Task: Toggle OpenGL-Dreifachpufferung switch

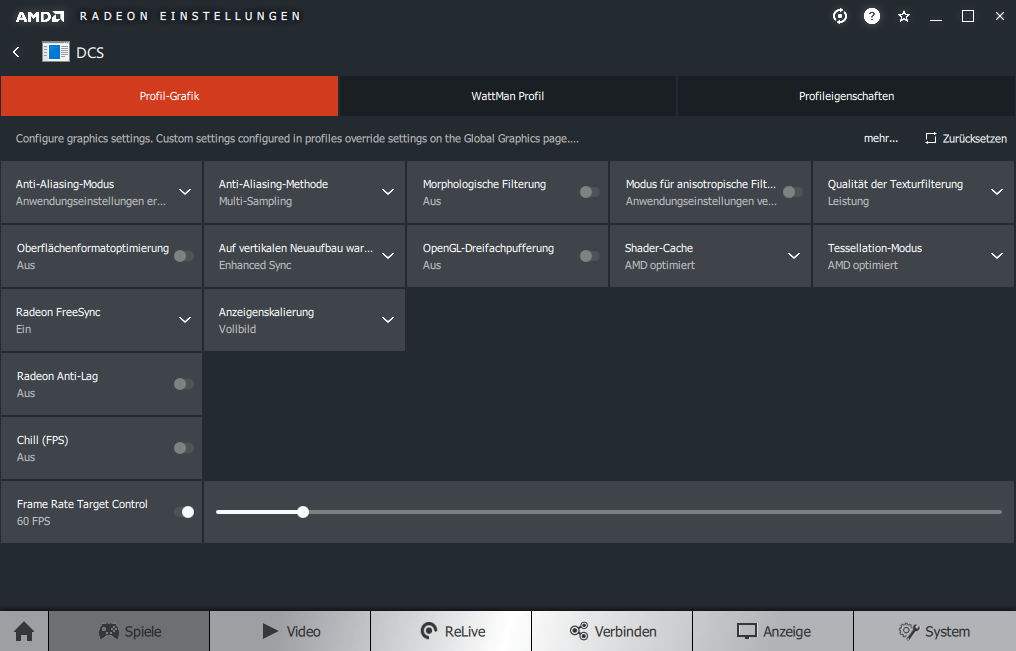Action: [x=589, y=256]
